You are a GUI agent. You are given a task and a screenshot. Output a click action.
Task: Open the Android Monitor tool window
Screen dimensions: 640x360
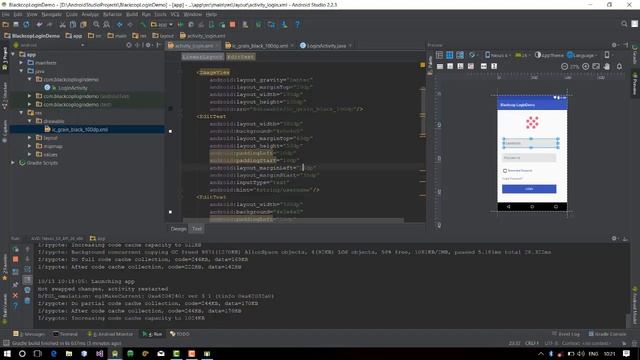click(x=110, y=334)
